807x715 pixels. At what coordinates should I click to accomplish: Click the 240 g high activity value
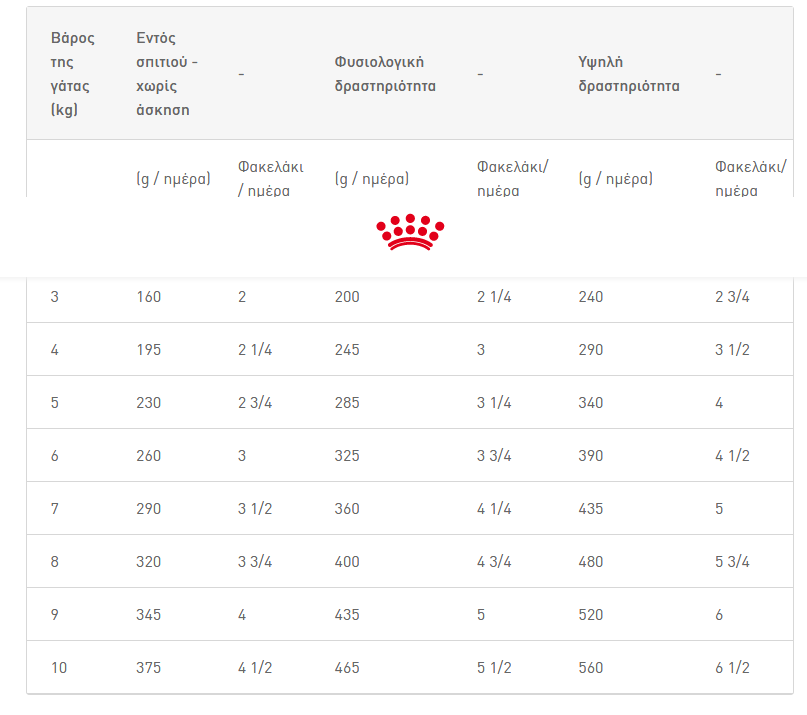591,297
